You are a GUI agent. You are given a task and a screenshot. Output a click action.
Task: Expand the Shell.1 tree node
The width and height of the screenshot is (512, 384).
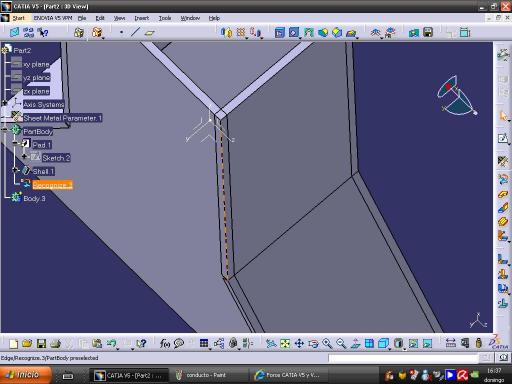coord(15,170)
